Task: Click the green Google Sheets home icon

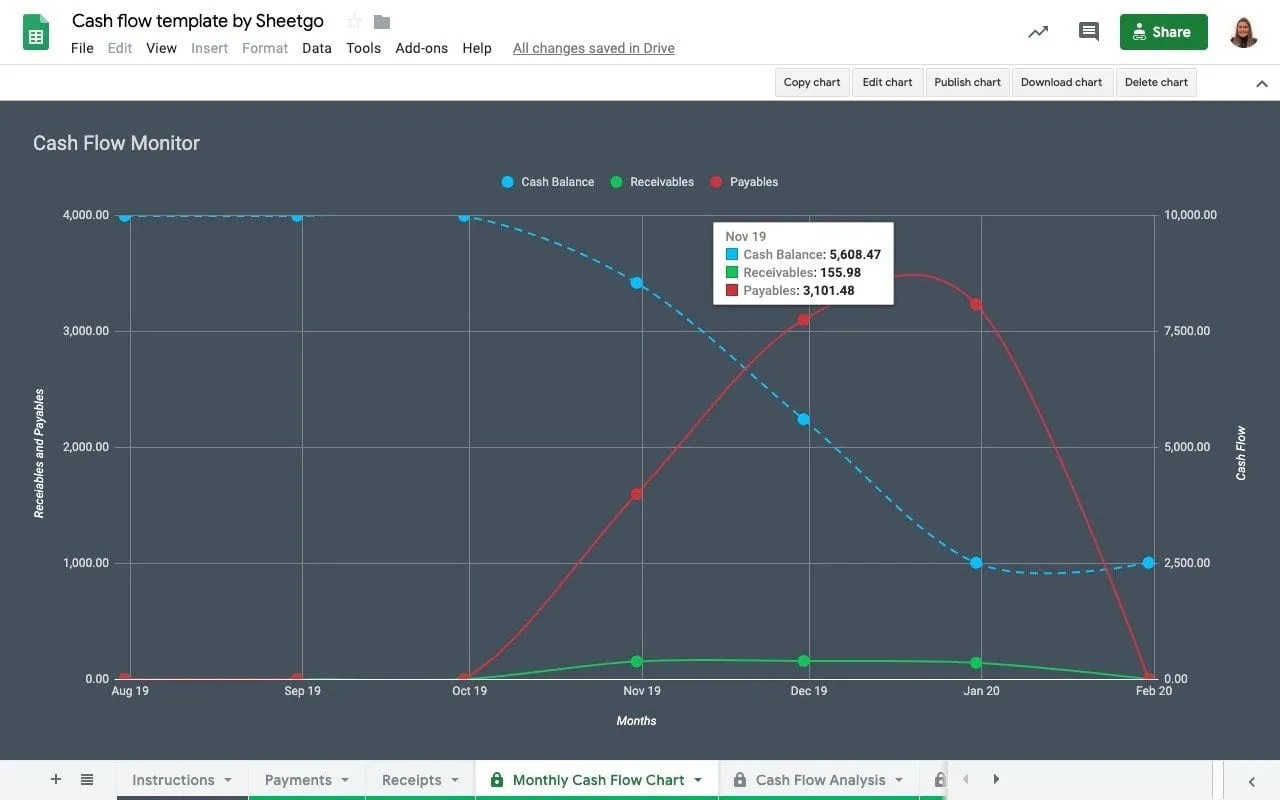Action: coord(35,31)
